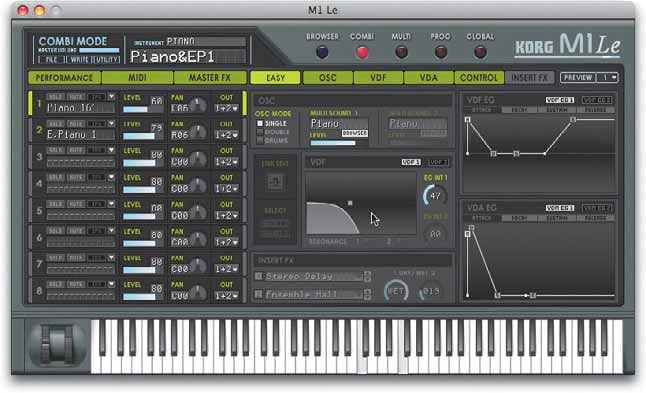Open the timbre 2 E.Piano channel dropdown arrow

111,124
